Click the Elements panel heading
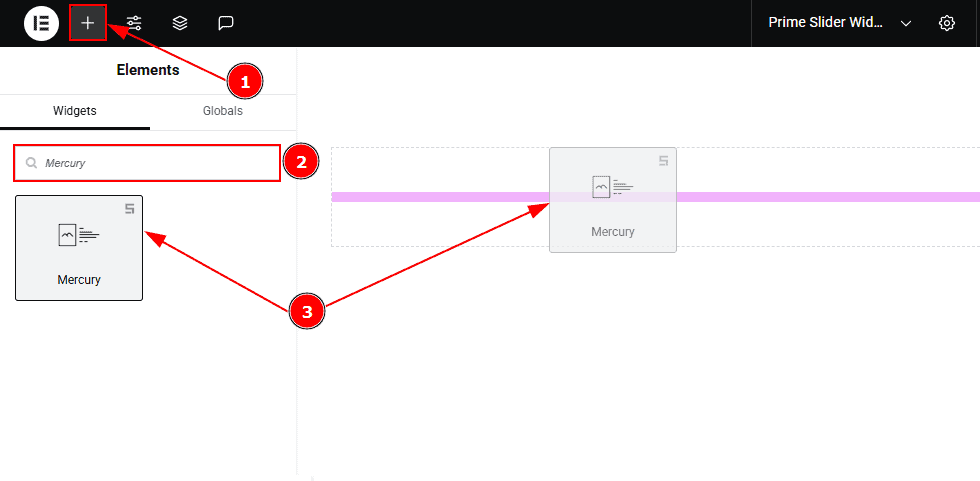The width and height of the screenshot is (980, 481). (148, 70)
